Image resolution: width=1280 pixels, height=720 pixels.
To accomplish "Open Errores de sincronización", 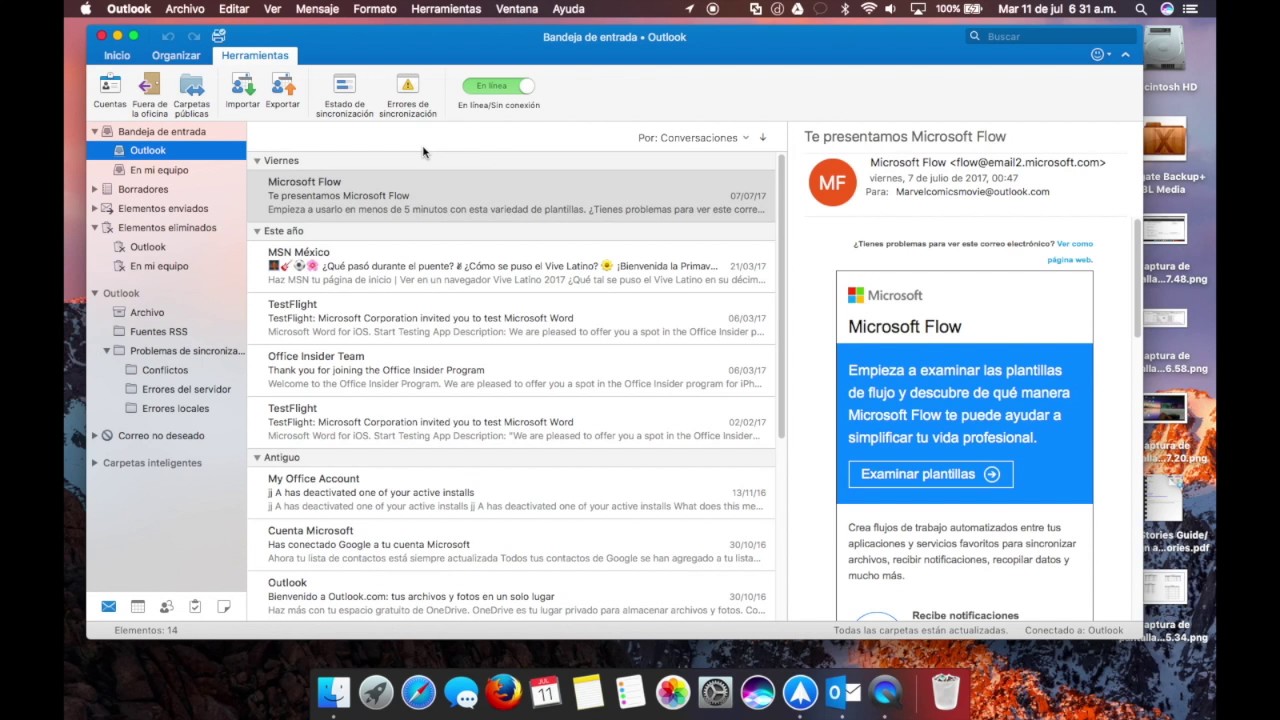I will pos(408,94).
